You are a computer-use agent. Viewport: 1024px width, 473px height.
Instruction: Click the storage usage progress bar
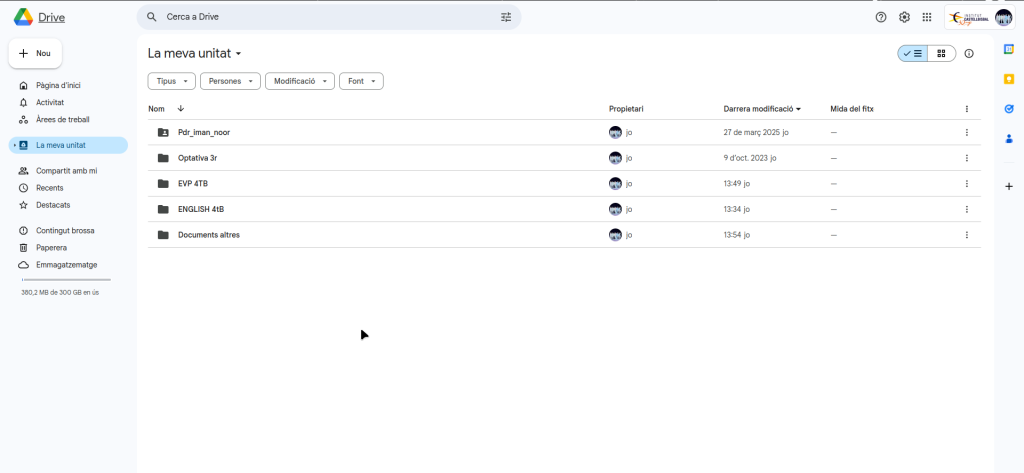click(66, 280)
